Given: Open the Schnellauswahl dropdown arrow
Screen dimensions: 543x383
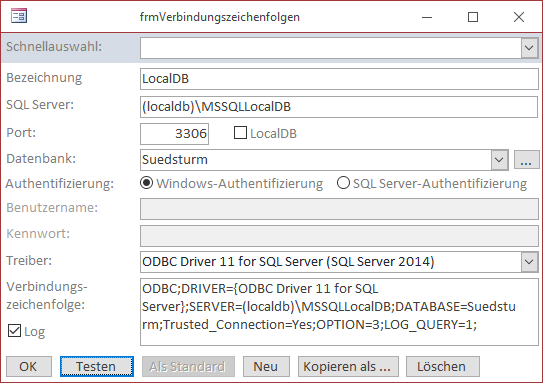Looking at the screenshot, I should [x=529, y=48].
